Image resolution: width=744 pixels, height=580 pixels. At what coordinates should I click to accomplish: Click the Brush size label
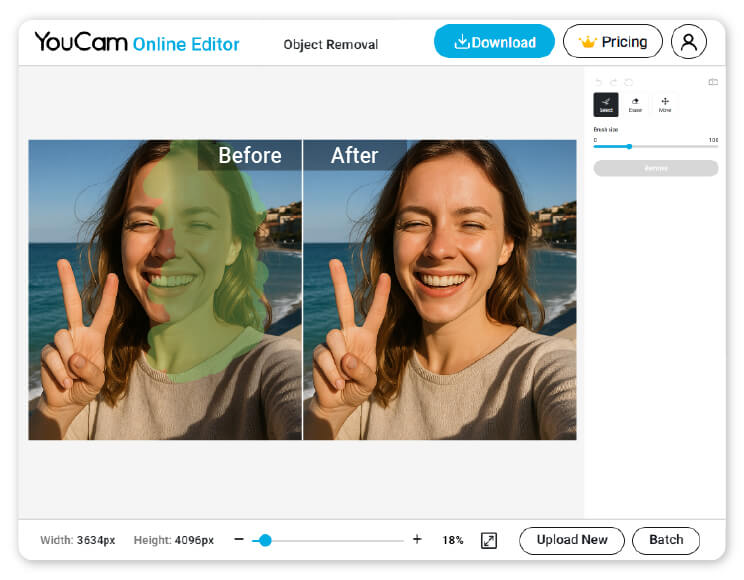point(605,129)
